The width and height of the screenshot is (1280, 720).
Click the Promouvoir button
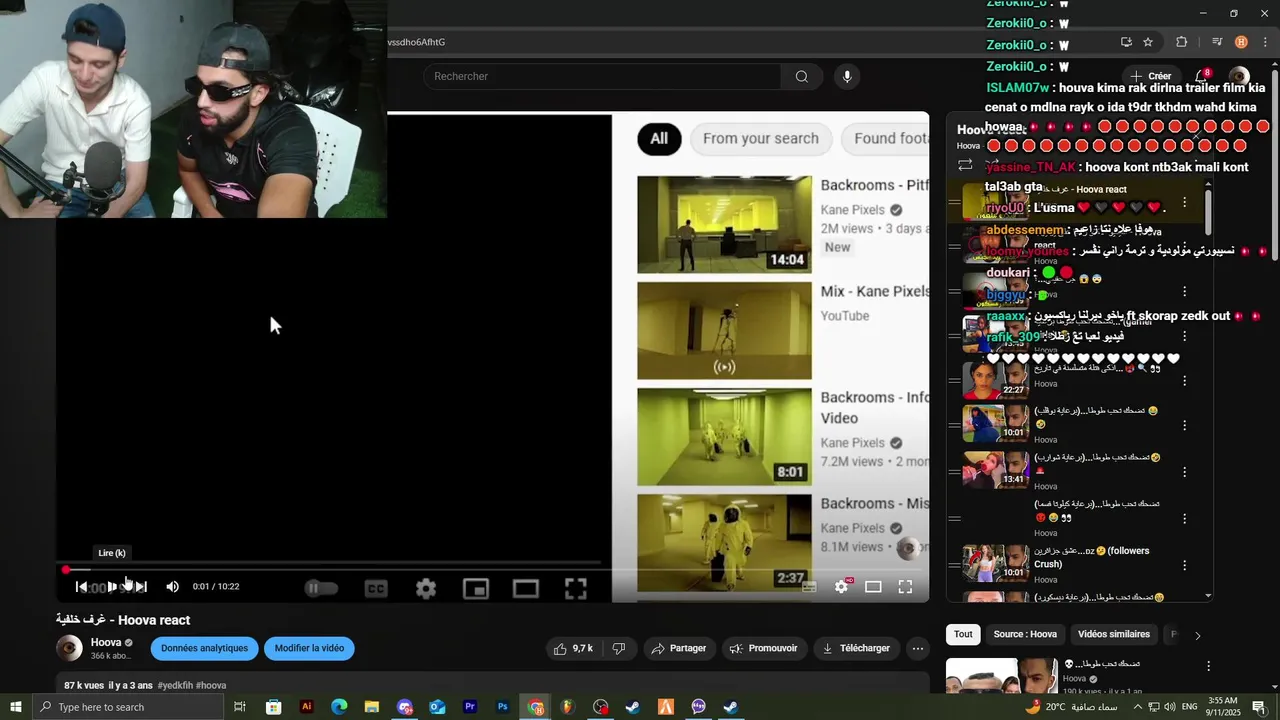click(x=764, y=649)
